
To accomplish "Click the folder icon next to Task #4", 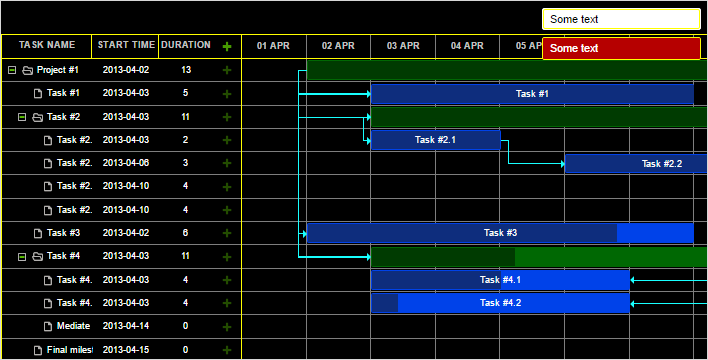I will 37,257.
